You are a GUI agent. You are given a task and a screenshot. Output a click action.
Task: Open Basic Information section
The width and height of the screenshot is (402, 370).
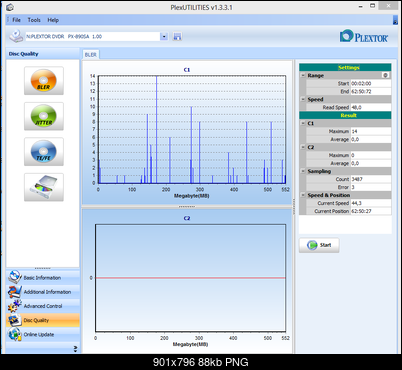pos(43,277)
